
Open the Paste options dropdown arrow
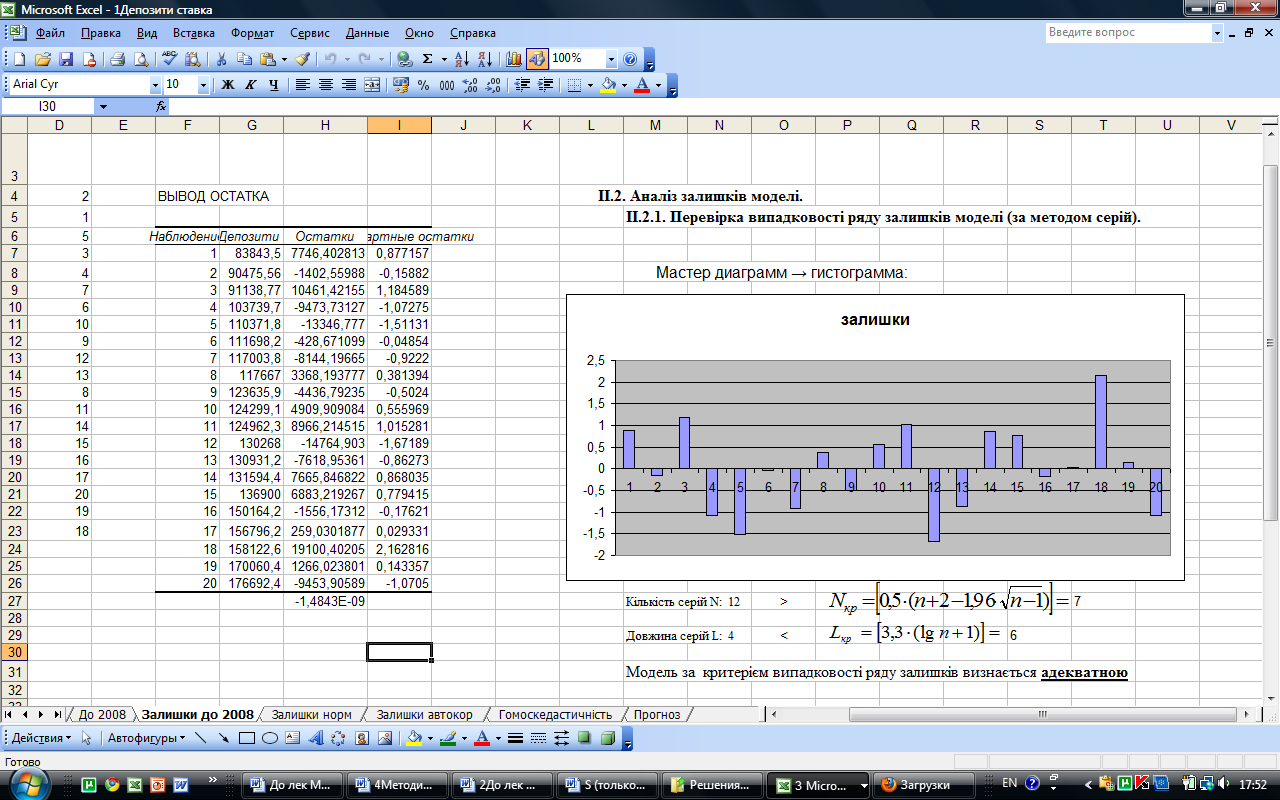click(284, 59)
